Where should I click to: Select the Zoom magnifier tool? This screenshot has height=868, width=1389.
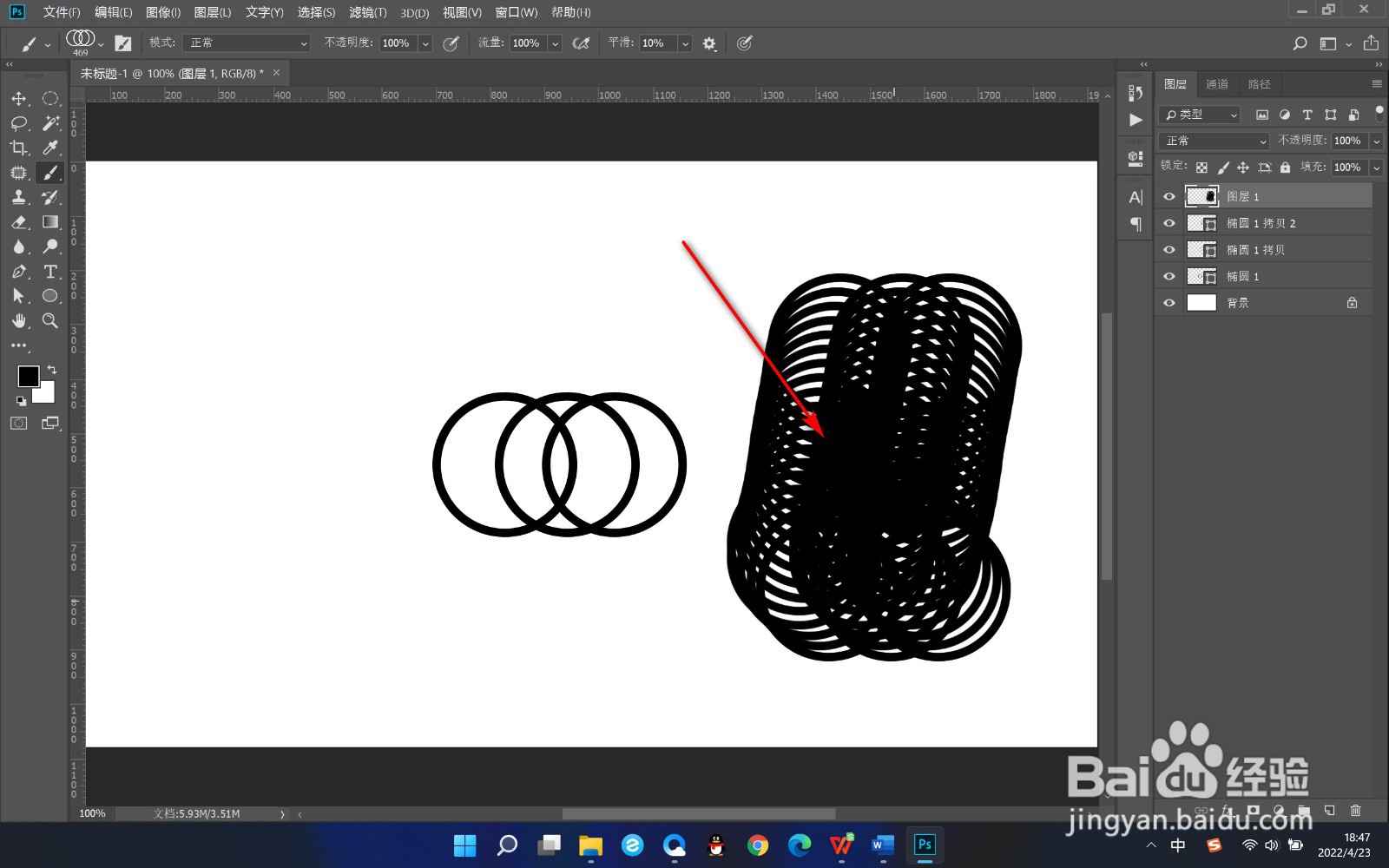pyautogui.click(x=50, y=321)
